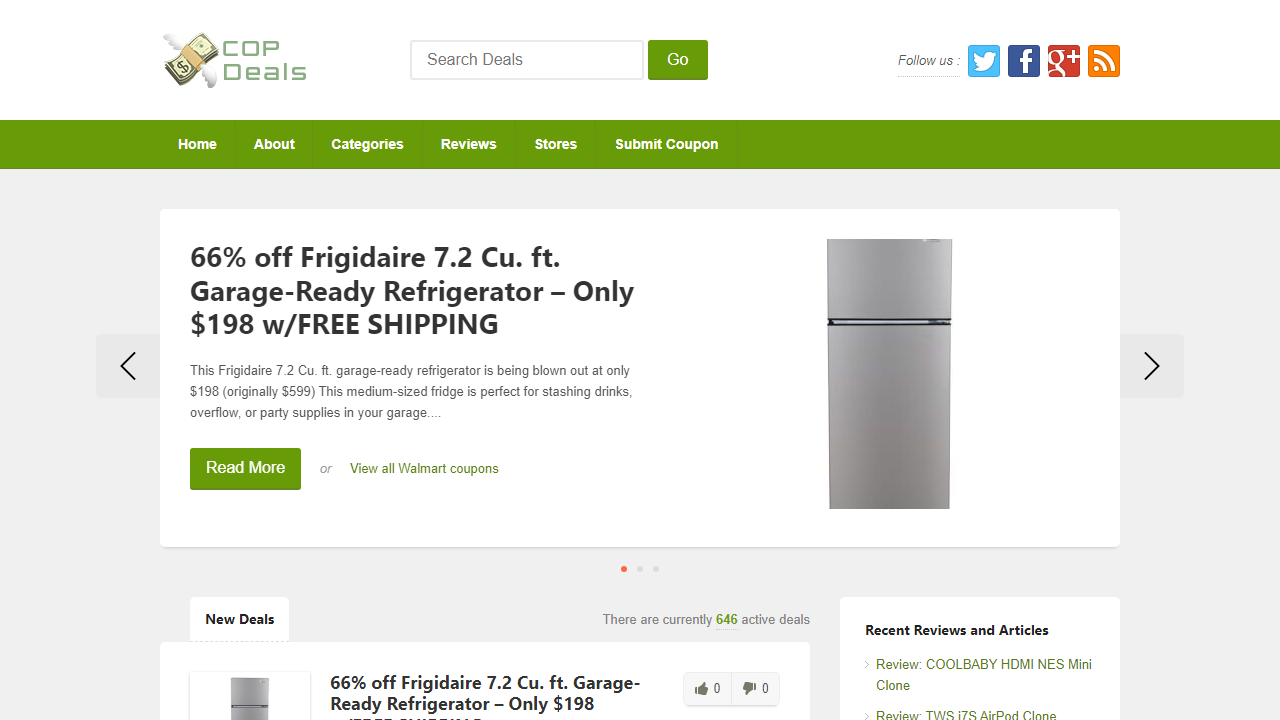Select the second carousel dot

[x=640, y=569]
